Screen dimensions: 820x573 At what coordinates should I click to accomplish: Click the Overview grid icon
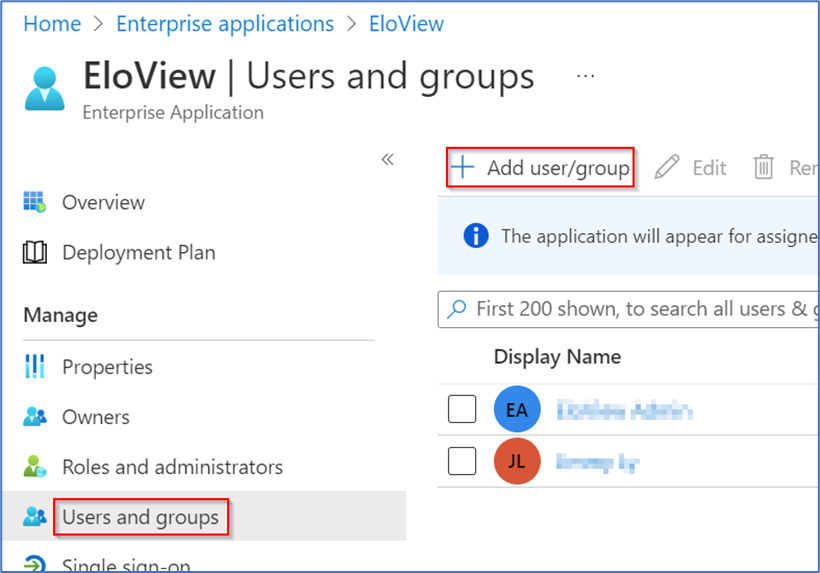(x=35, y=202)
